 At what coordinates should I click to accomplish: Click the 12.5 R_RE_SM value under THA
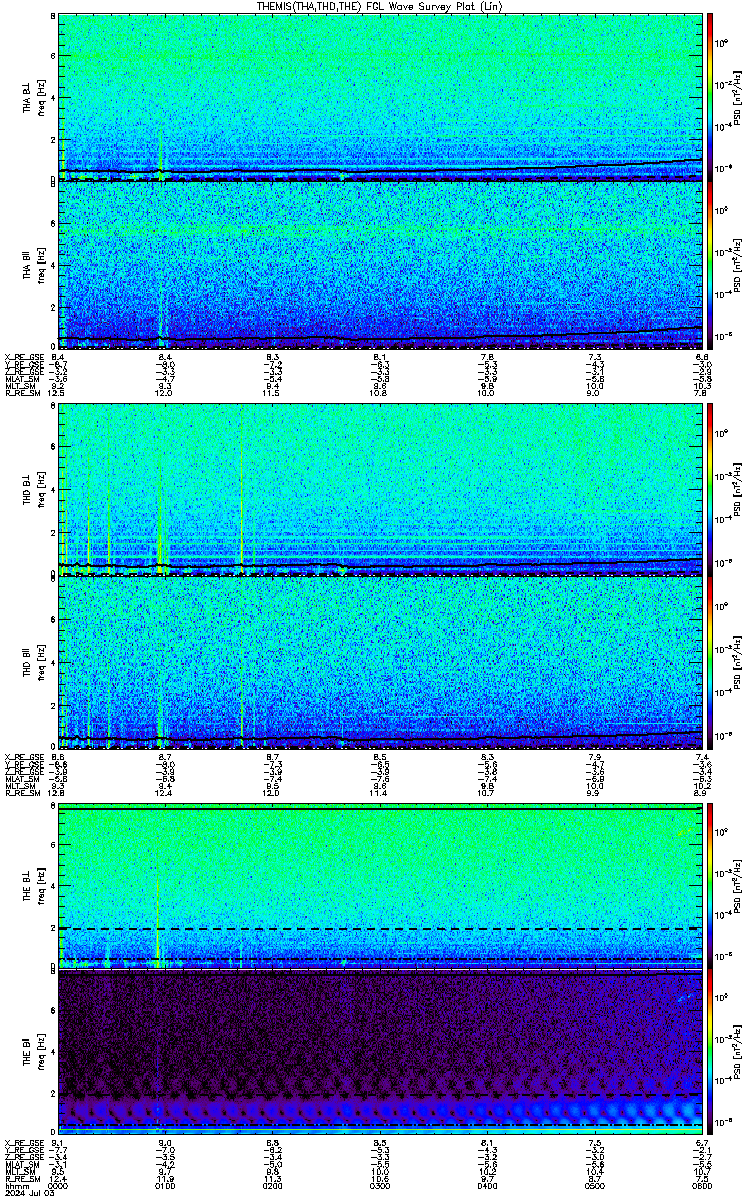(x=58, y=393)
